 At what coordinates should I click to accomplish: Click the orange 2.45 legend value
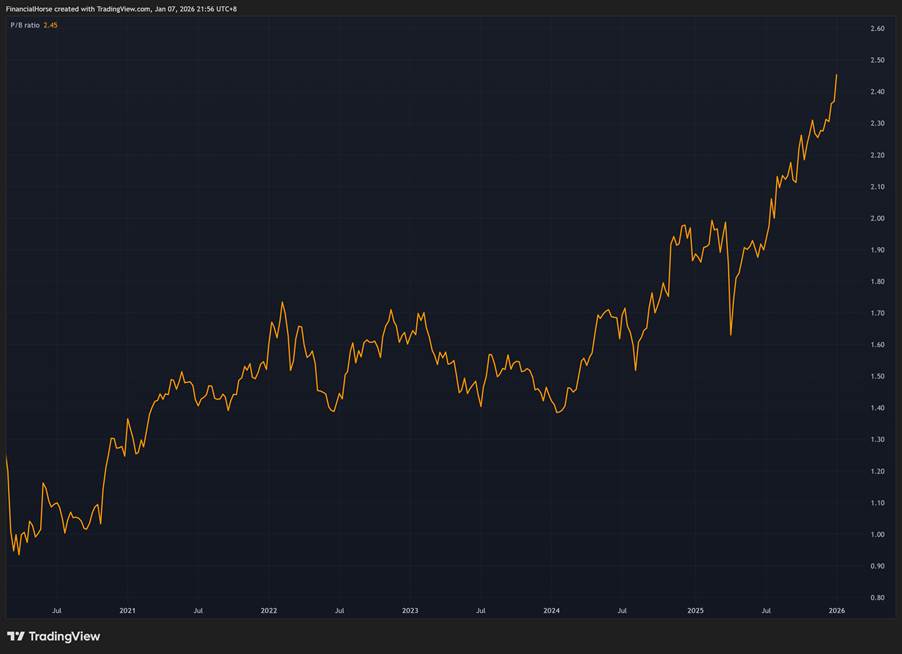(51, 25)
